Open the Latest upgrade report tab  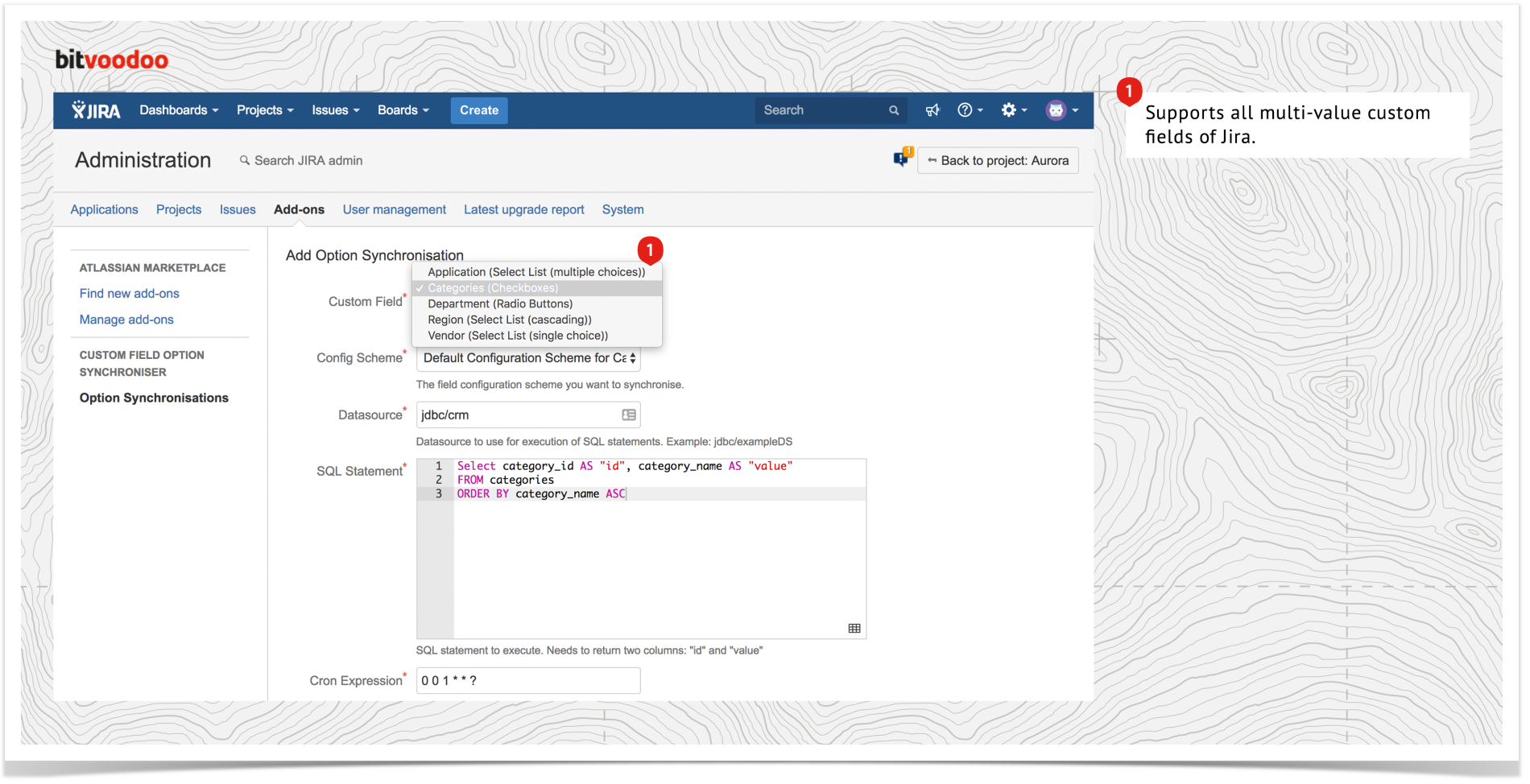click(524, 209)
